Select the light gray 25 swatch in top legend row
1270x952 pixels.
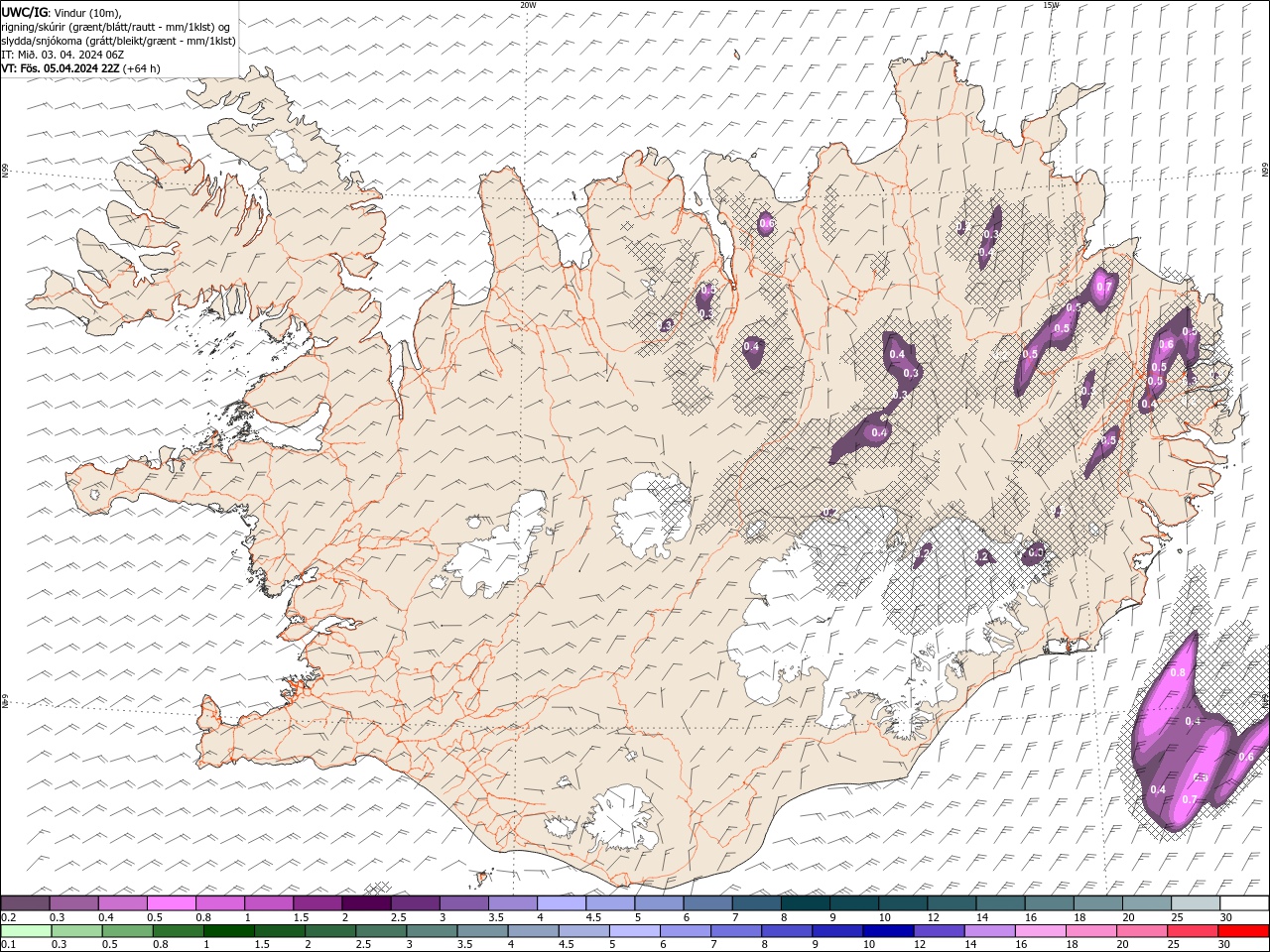pyautogui.click(x=1196, y=903)
